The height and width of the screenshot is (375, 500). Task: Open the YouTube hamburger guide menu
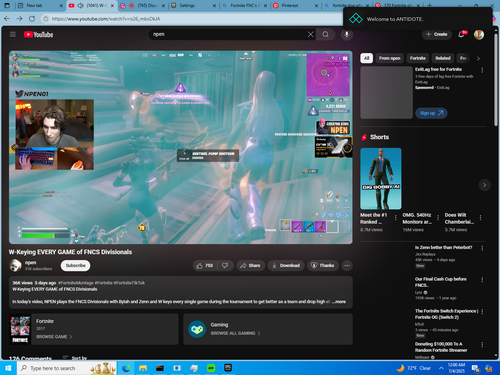click(x=13, y=34)
